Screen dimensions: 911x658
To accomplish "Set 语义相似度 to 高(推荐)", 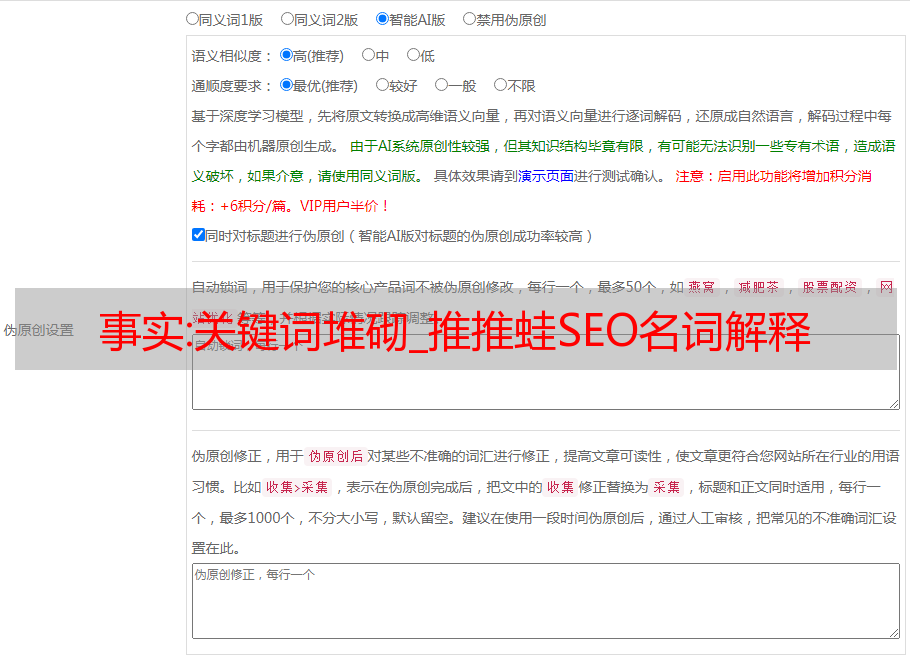I will pyautogui.click(x=286, y=55).
